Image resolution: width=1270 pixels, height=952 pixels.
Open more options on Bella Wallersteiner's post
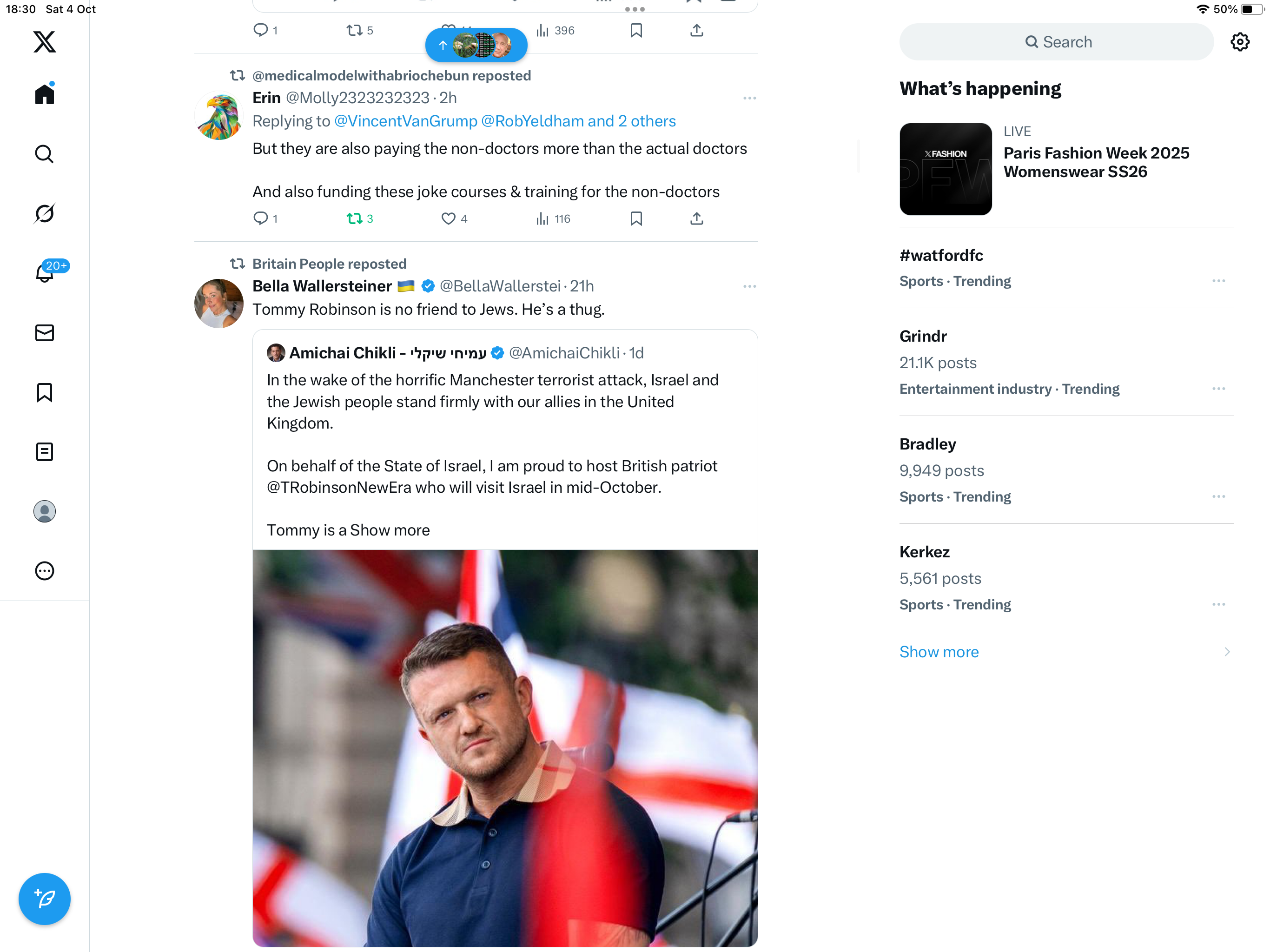[749, 286]
